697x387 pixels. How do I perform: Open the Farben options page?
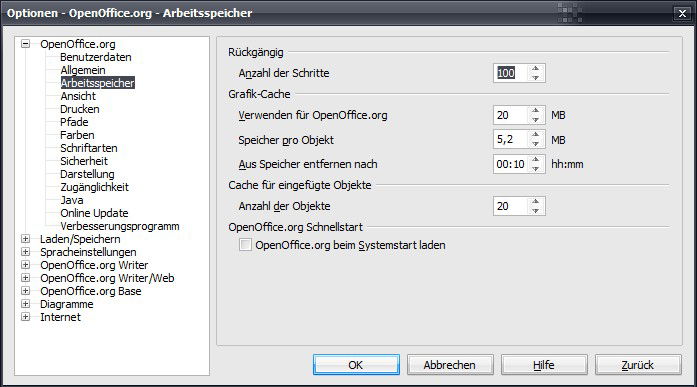tap(77, 135)
